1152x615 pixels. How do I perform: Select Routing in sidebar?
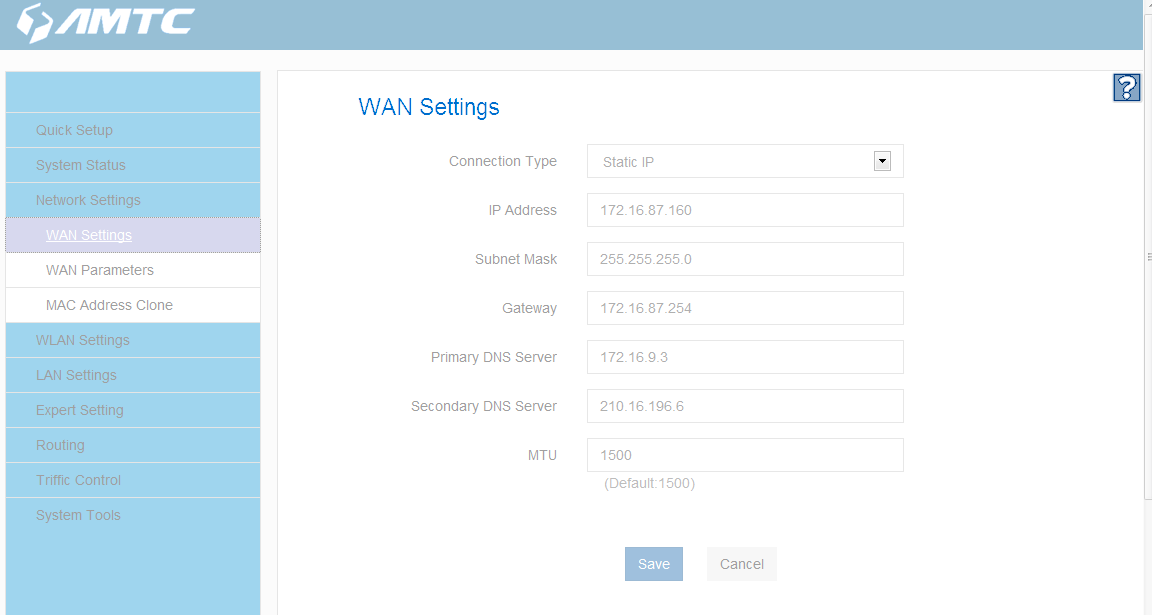tap(133, 445)
